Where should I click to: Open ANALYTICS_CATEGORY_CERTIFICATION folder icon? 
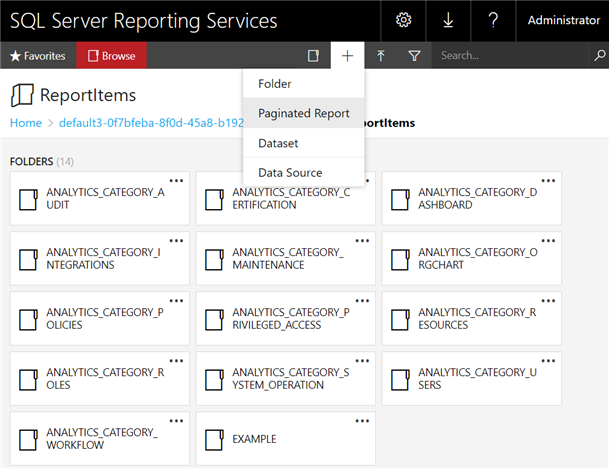(x=214, y=199)
